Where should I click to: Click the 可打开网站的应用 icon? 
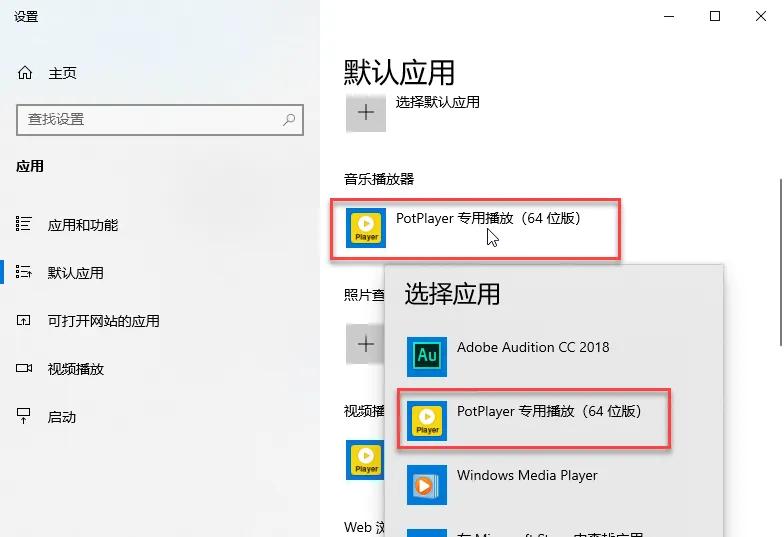[24, 320]
